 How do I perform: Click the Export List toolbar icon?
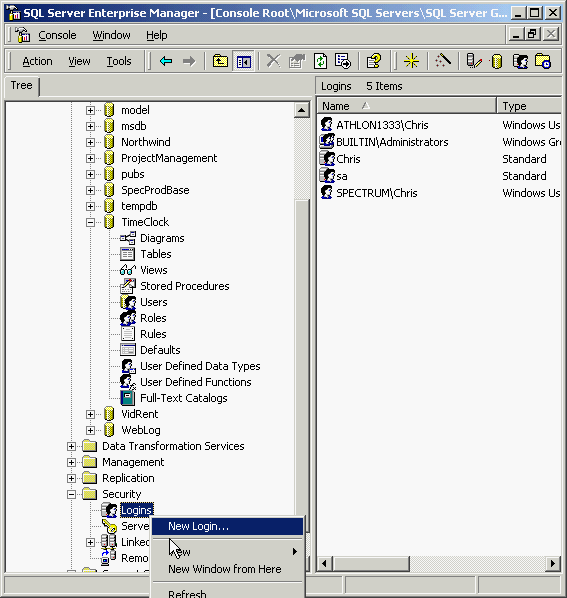click(343, 61)
